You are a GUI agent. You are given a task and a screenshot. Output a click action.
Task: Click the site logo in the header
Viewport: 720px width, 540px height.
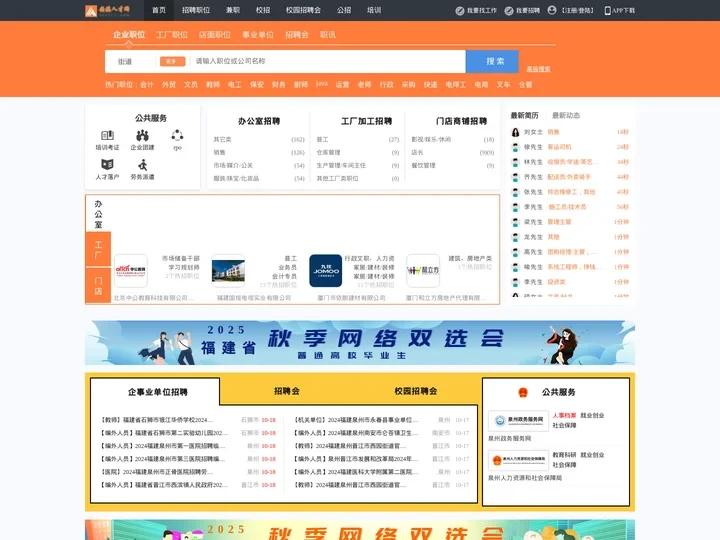[x=107, y=10]
